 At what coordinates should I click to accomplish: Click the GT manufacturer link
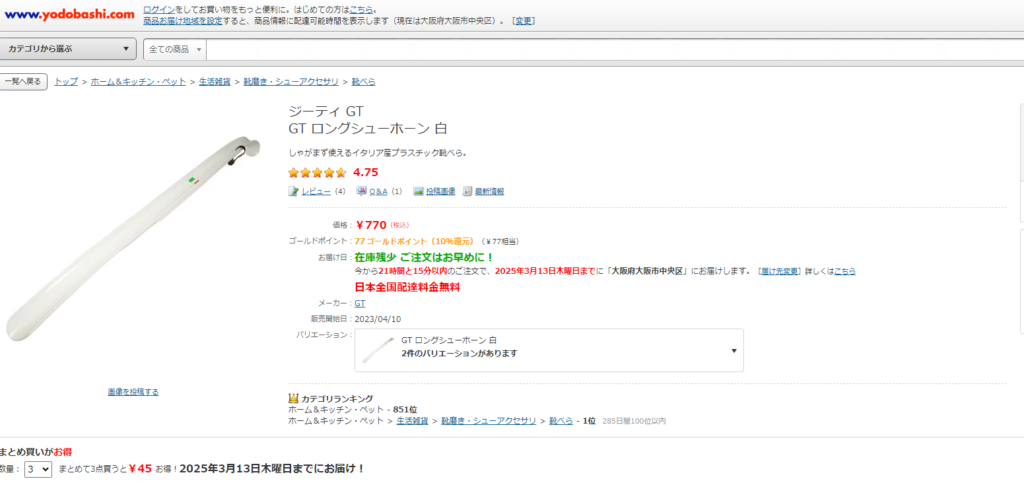[x=360, y=303]
